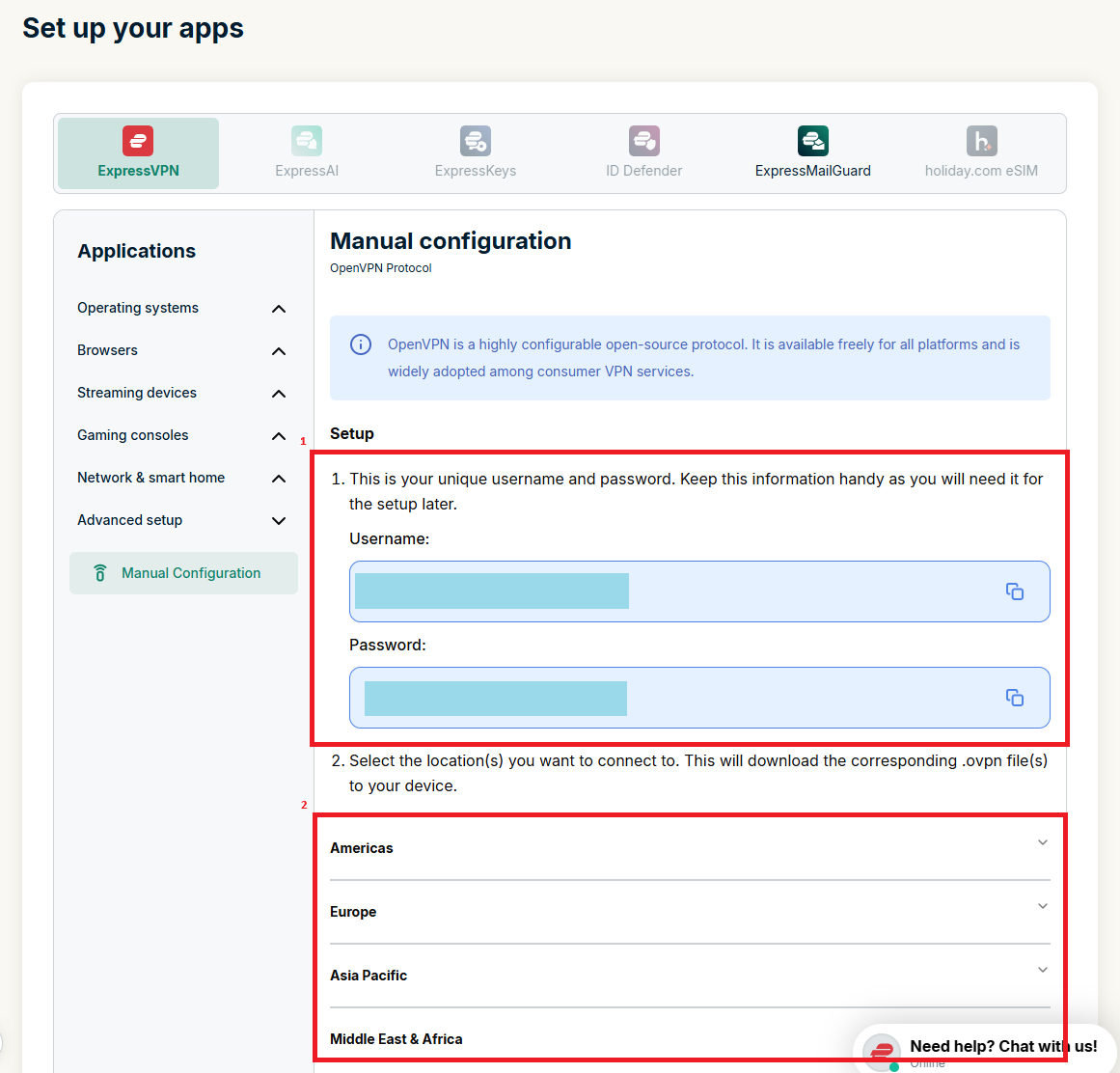Click the ExpressKeys app icon
Viewport: 1120px width, 1073px height.
475,141
